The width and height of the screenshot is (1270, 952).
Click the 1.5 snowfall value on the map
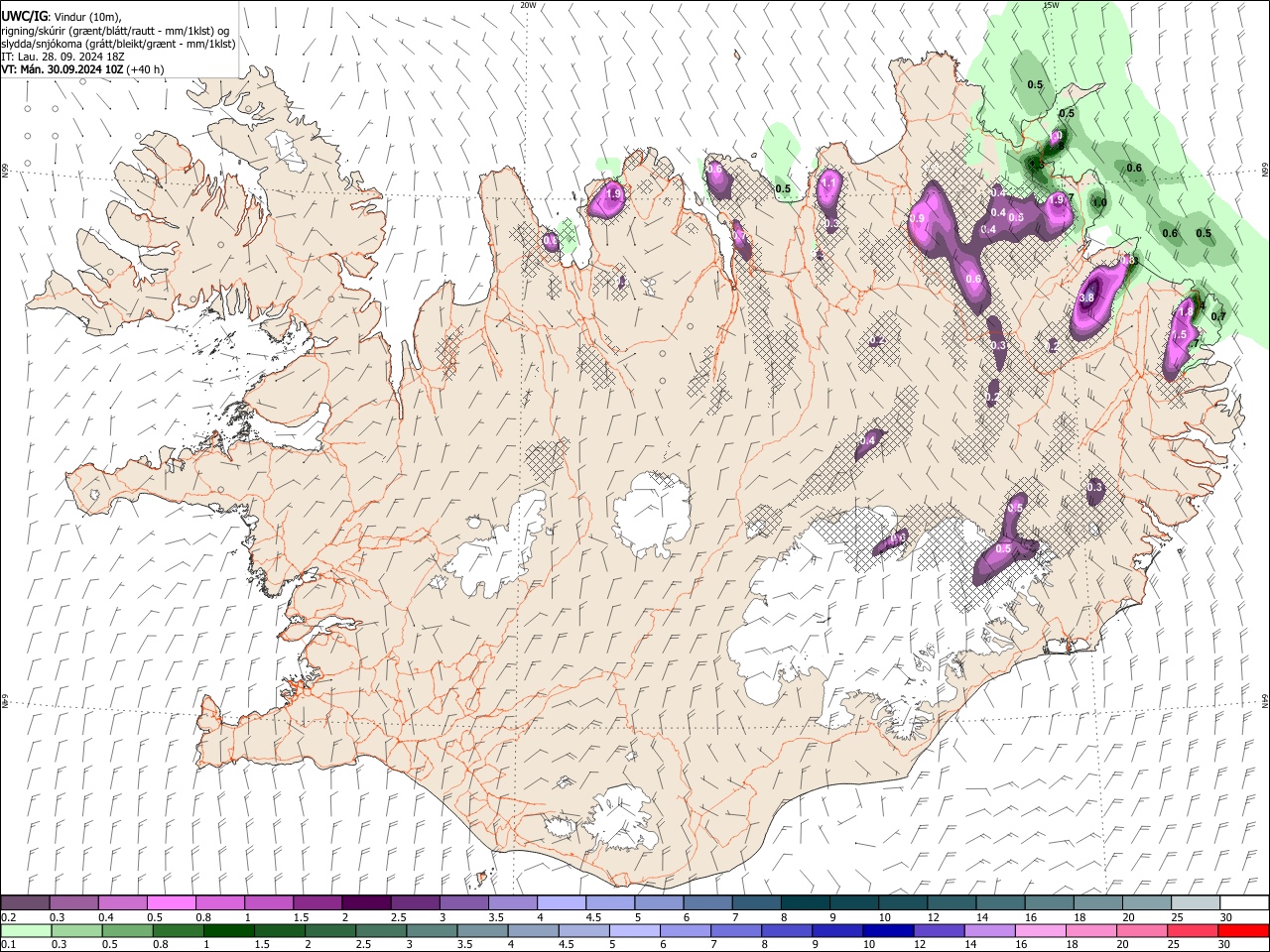tap(1179, 336)
